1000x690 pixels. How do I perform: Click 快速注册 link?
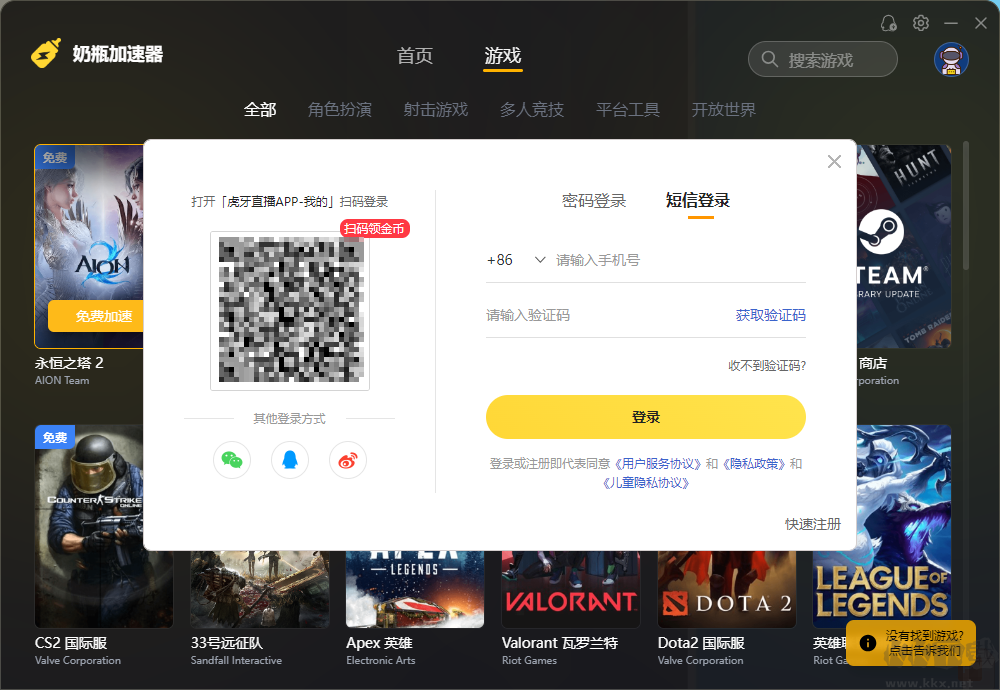coord(812,524)
